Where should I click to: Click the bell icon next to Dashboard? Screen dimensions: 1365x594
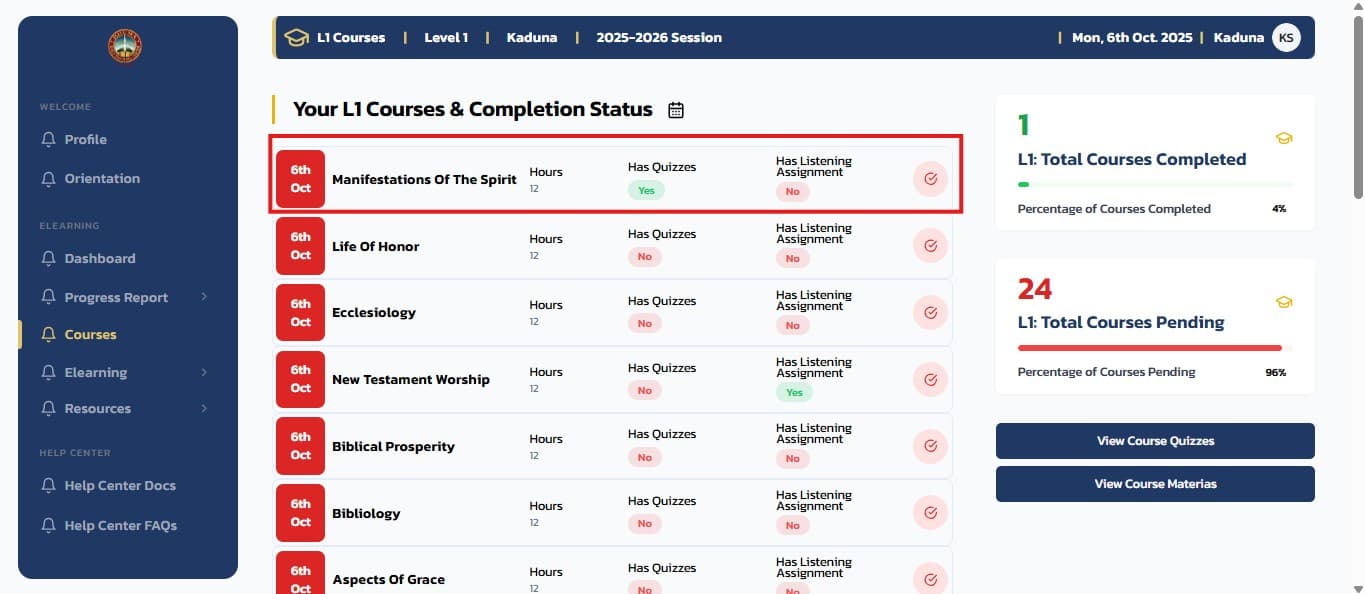(x=48, y=258)
